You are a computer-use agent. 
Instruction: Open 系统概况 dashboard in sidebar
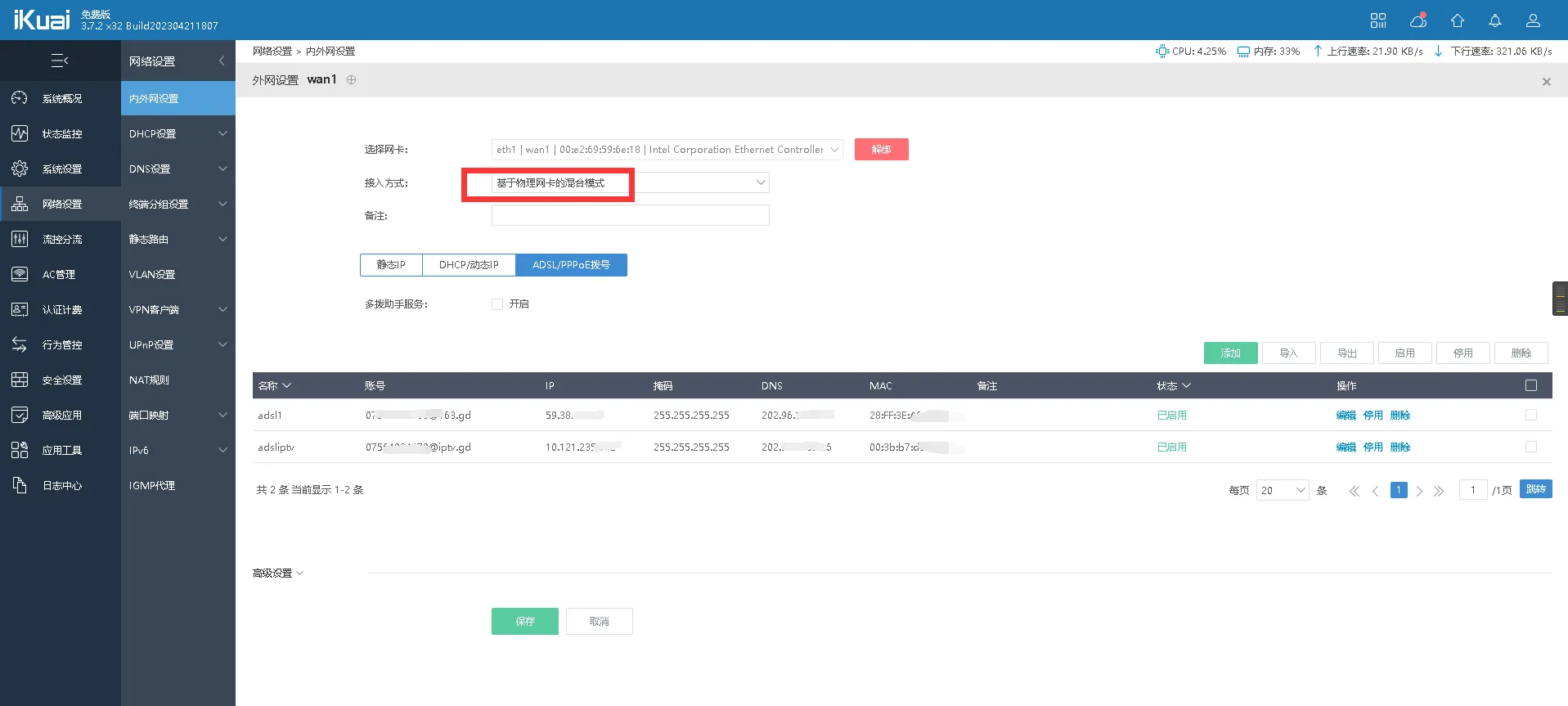tap(61, 98)
